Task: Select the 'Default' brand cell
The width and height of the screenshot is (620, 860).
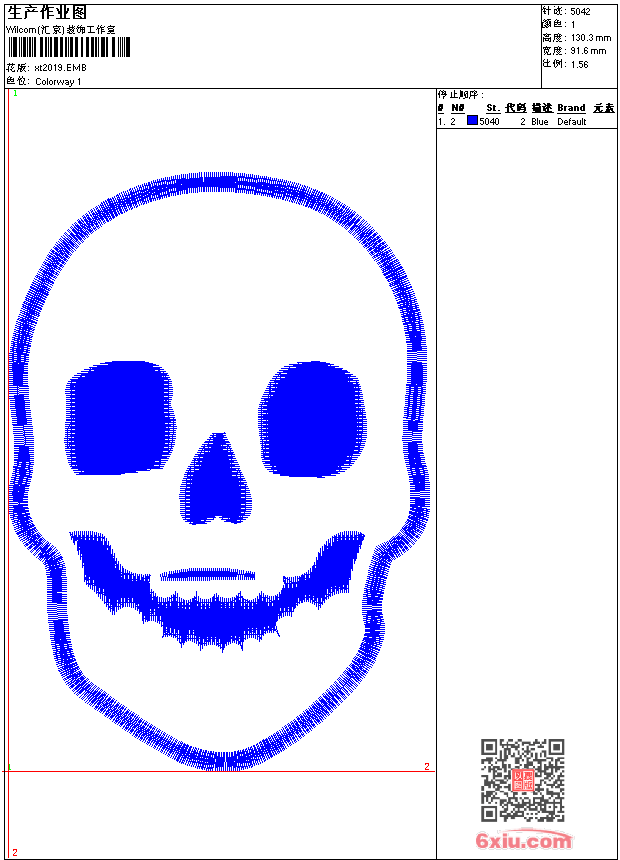Action: 572,122
